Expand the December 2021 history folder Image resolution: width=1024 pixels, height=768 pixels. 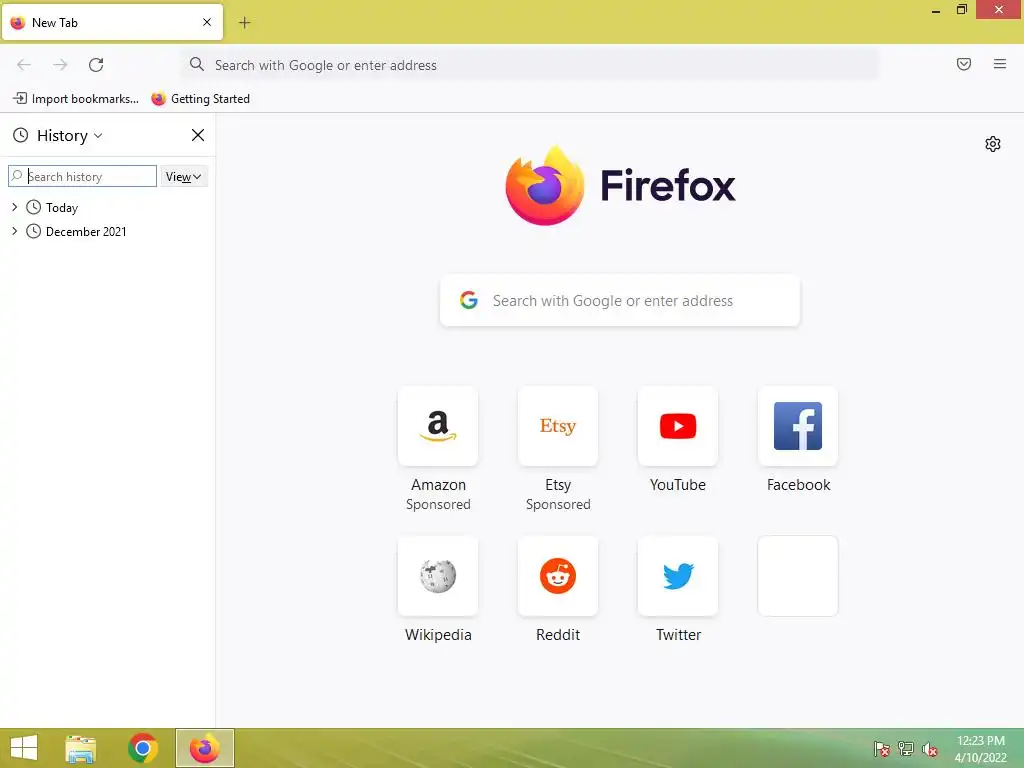[14, 231]
